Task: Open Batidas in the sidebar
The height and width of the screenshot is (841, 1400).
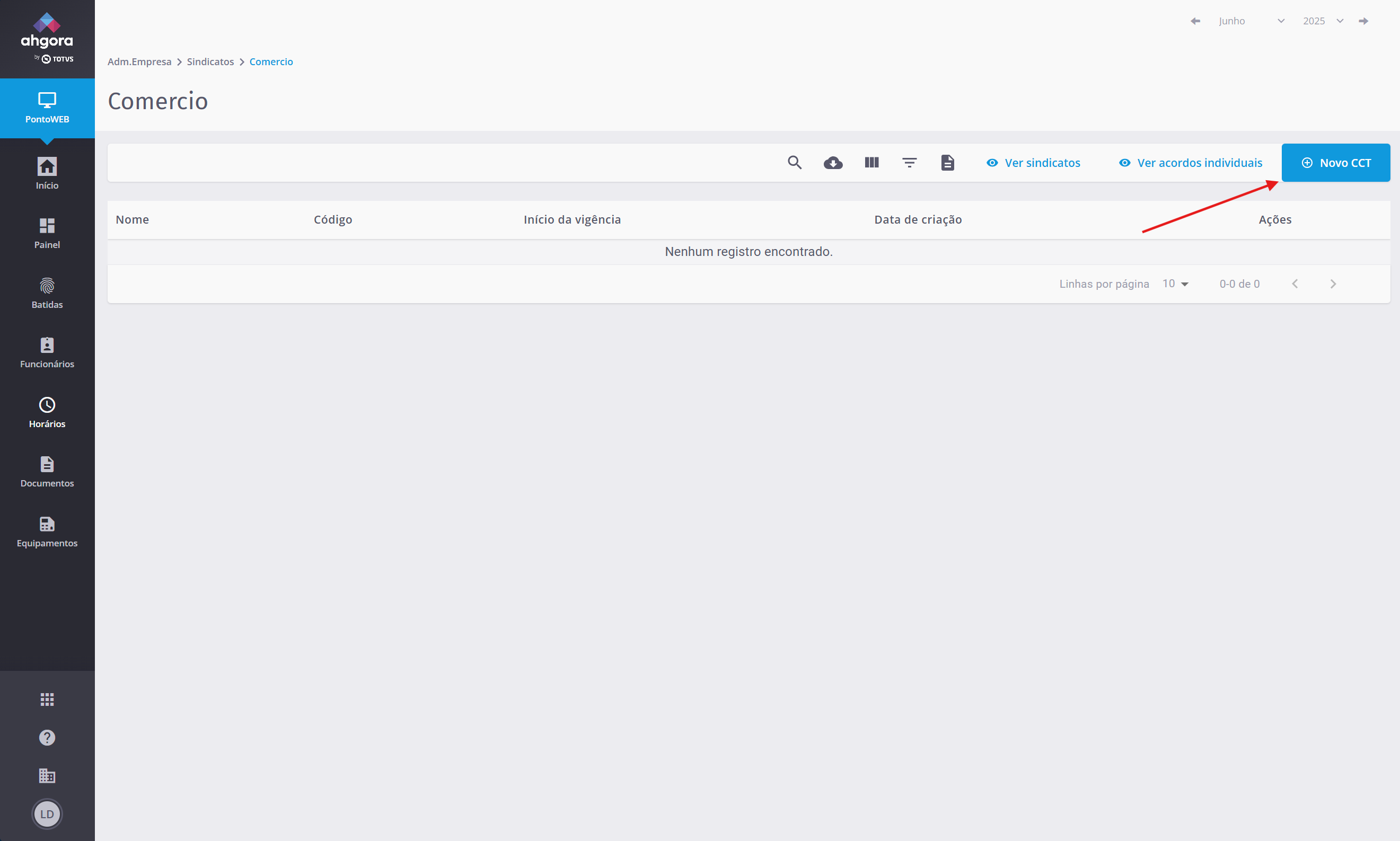Action: coord(47,293)
